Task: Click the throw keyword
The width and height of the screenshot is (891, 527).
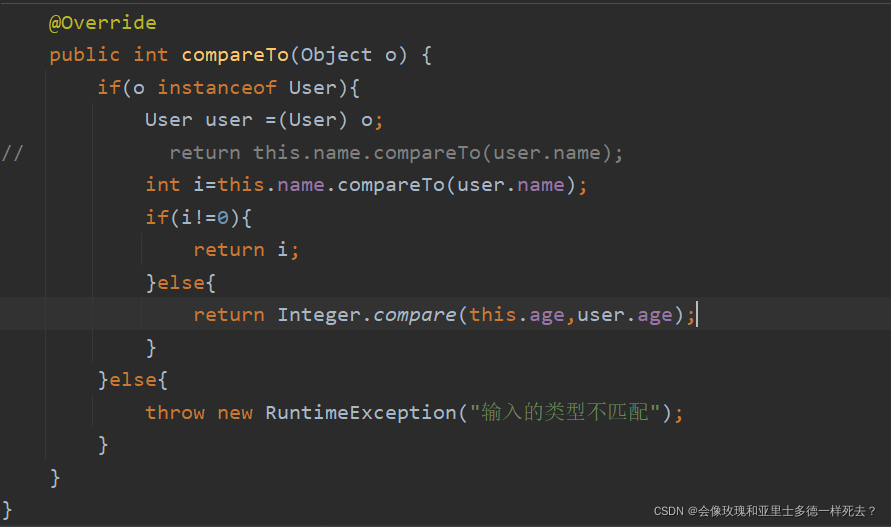Action: tap(175, 413)
